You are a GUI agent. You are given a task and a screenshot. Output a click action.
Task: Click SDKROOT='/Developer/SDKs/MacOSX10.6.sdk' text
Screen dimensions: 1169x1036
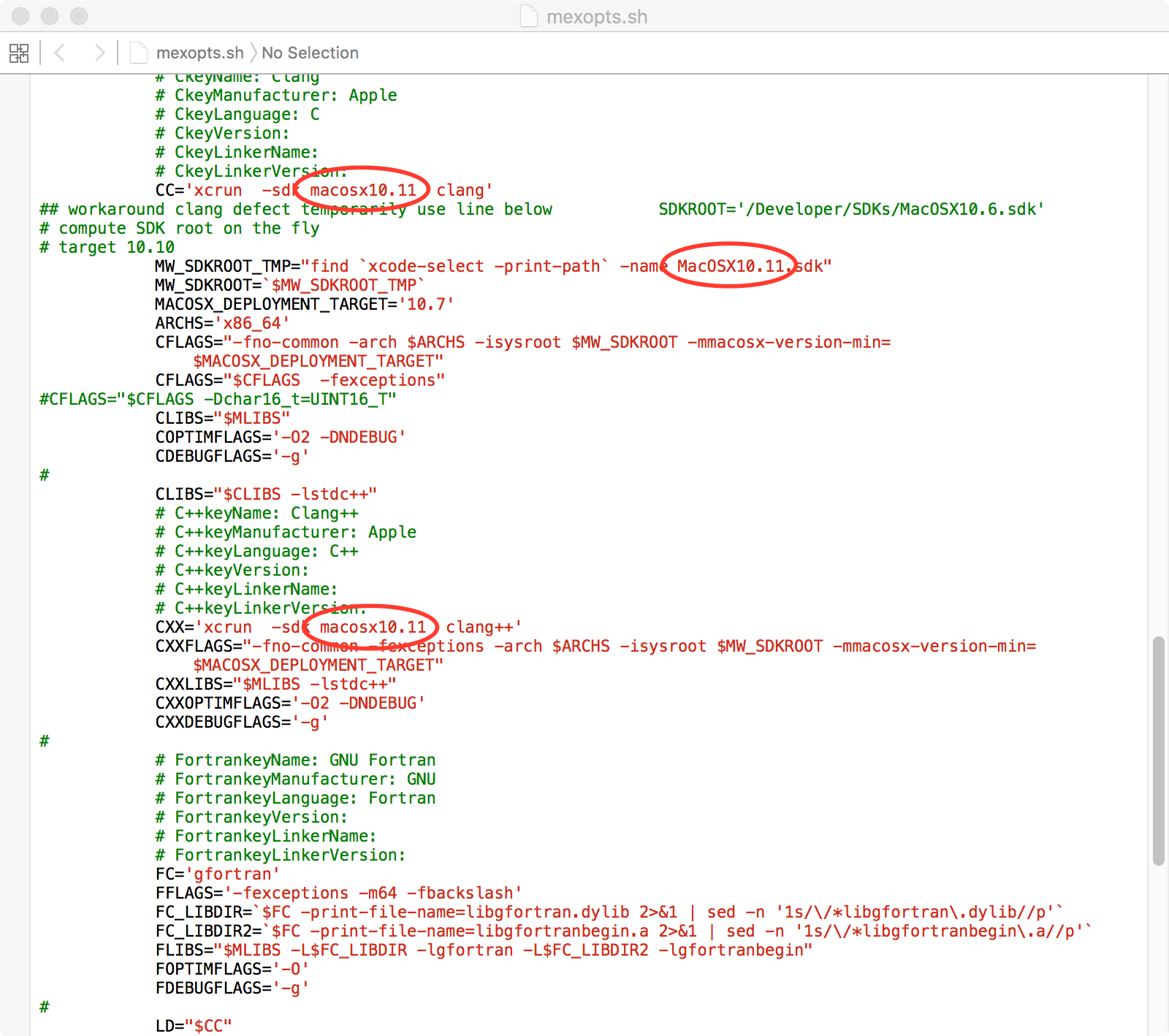point(851,209)
